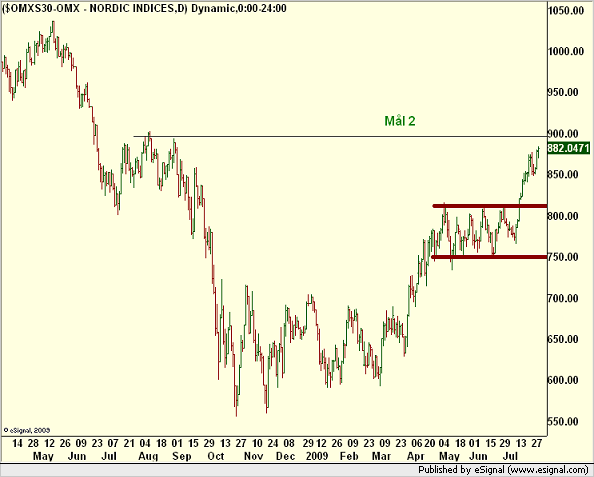
Task: Click the 650.00 price axis label
Action: coord(563,339)
